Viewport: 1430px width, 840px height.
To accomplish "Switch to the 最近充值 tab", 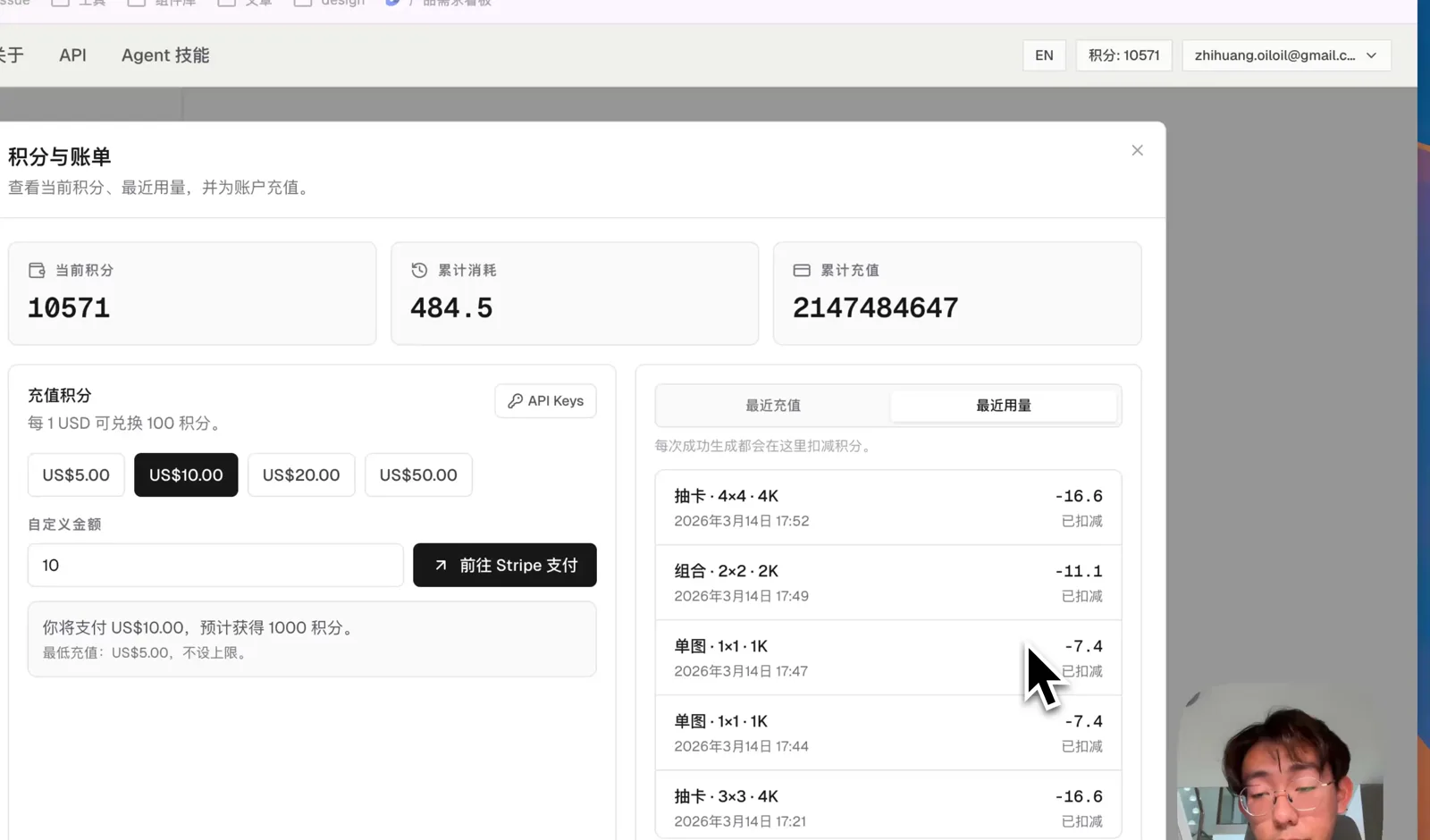I will 773,406.
